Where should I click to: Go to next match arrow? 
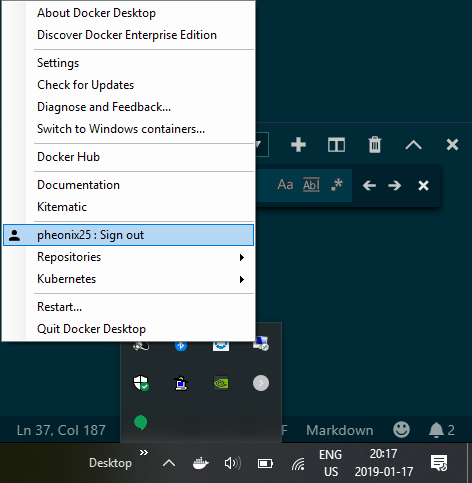pyautogui.click(x=394, y=185)
